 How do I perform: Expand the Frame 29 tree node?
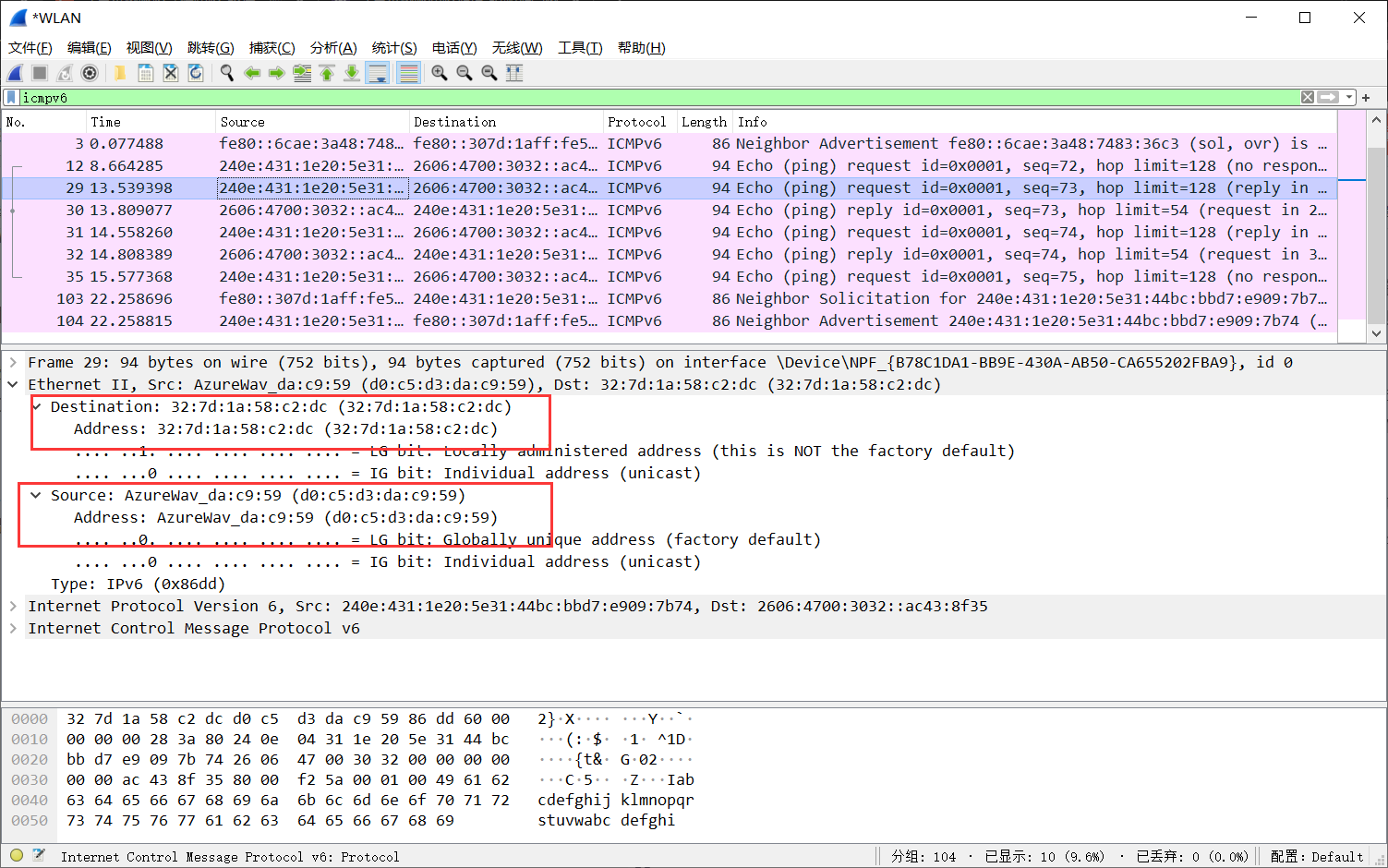click(x=13, y=362)
